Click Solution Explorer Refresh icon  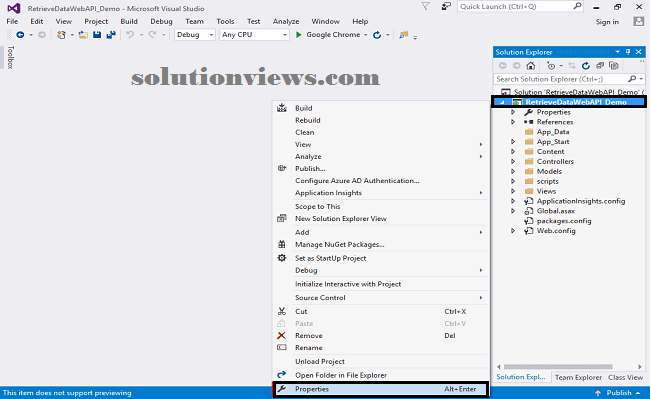click(586, 66)
